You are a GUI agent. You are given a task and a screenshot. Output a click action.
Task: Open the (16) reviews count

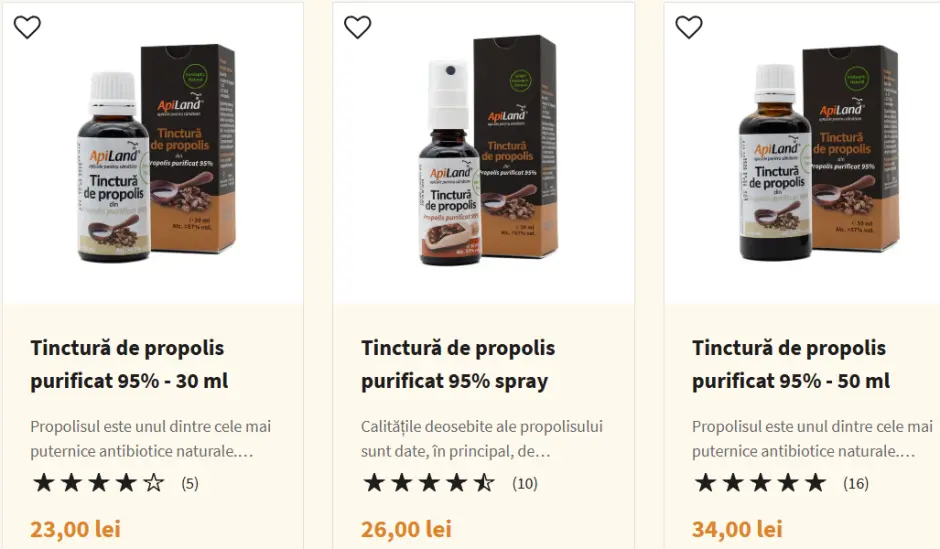pos(856,484)
